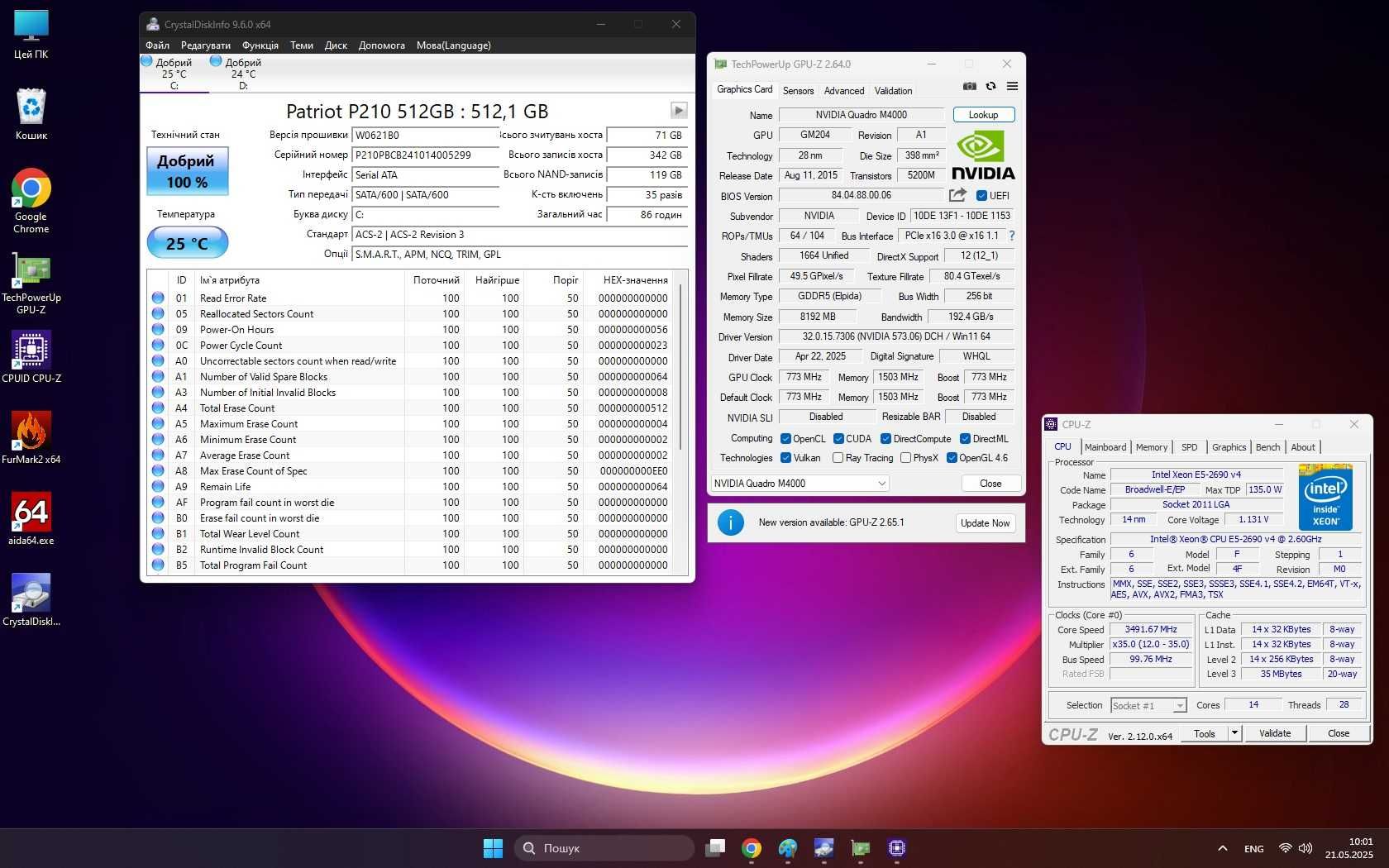
Task: Open the CPUID CPU-Z desktop shortcut
Action: (x=31, y=357)
